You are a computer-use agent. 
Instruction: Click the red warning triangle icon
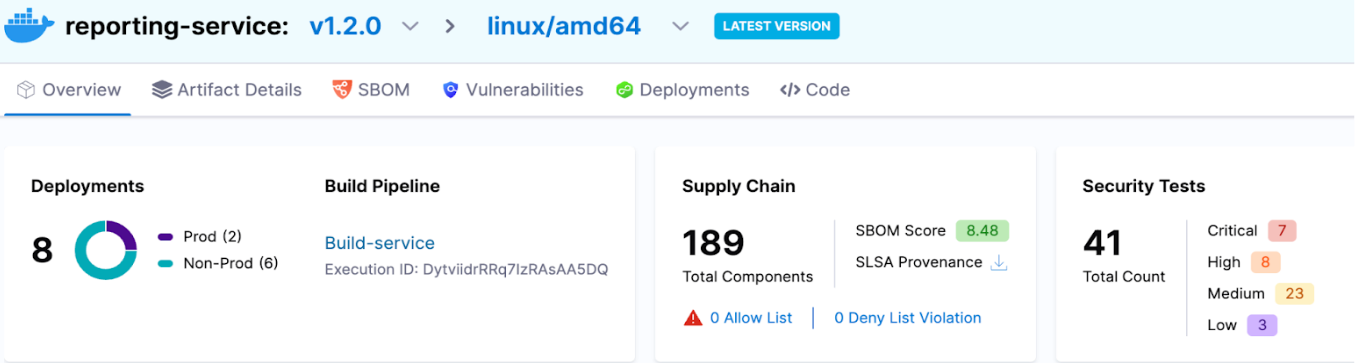click(693, 318)
